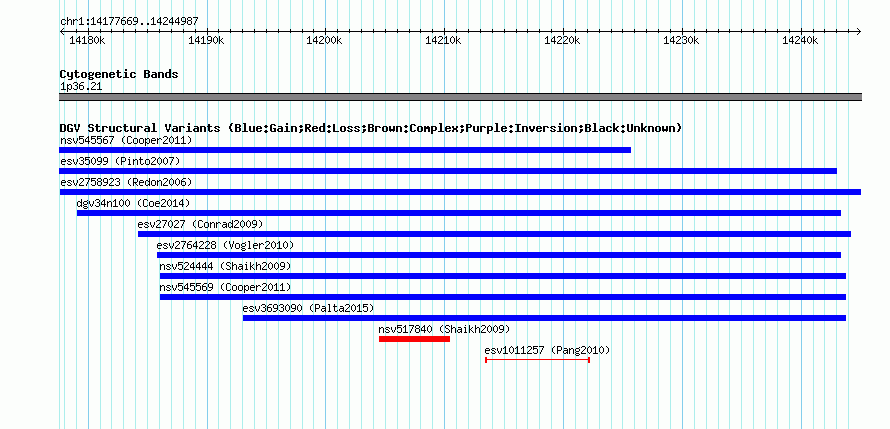Image resolution: width=890 pixels, height=429 pixels.
Task: Click the 14190k ruler position
Action: pyautogui.click(x=205, y=40)
